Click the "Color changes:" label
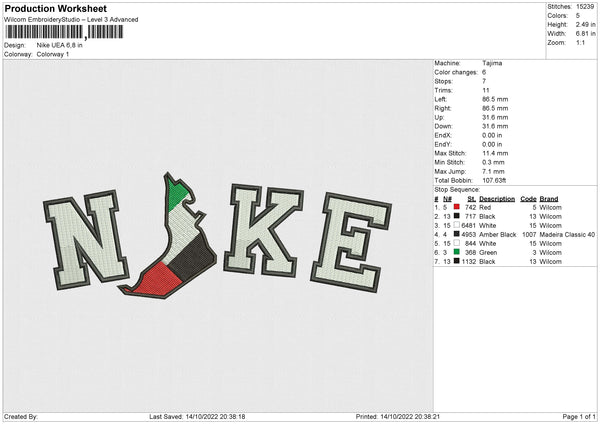Viewport: 600px width, 424px height. pyautogui.click(x=456, y=72)
